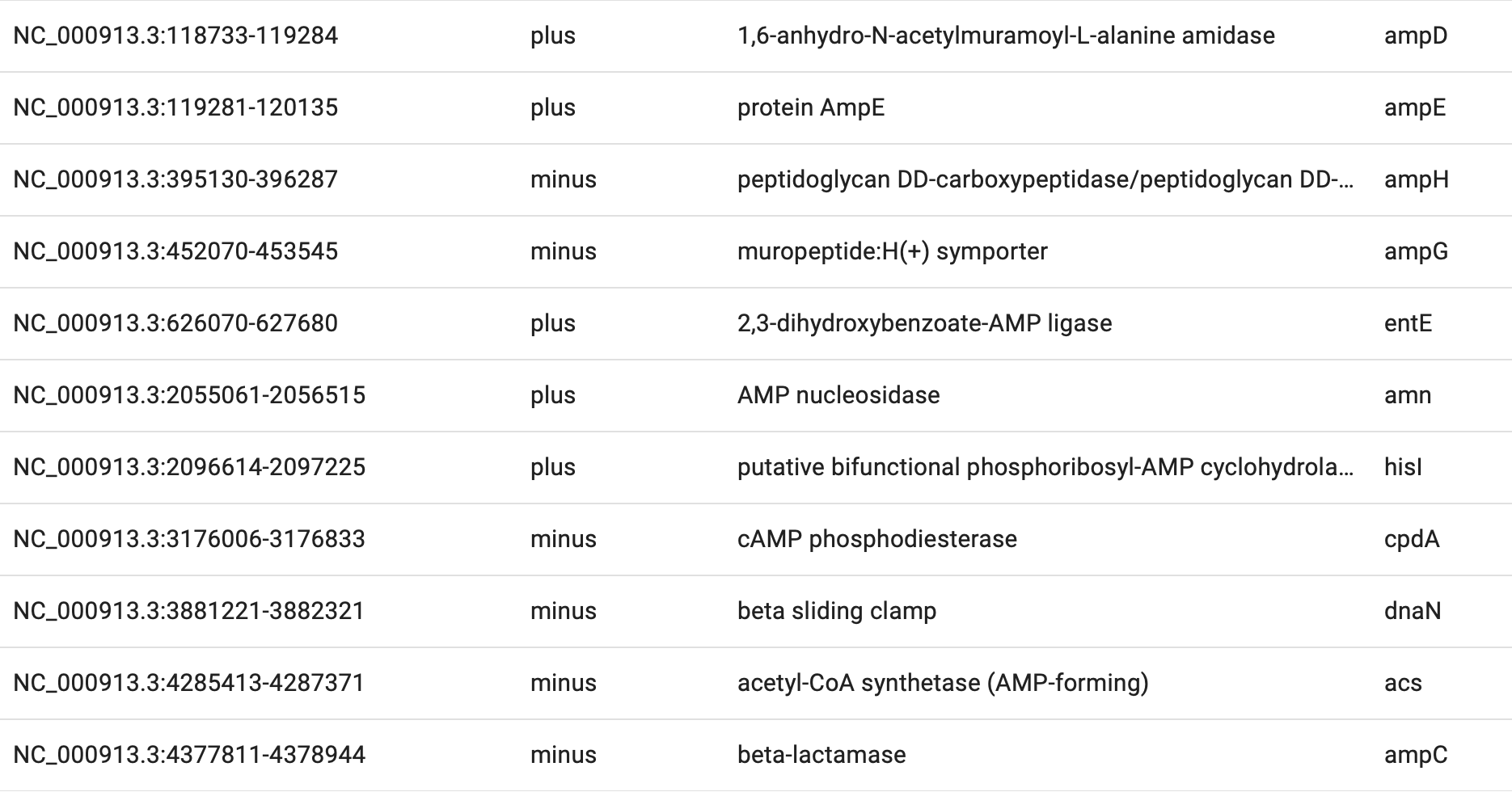Click the protein AmpE description
This screenshot has width=1512, height=792.
point(810,107)
